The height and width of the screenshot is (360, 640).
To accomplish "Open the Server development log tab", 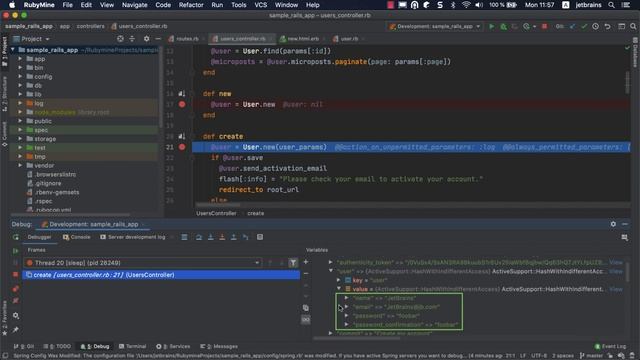I will point(133,237).
